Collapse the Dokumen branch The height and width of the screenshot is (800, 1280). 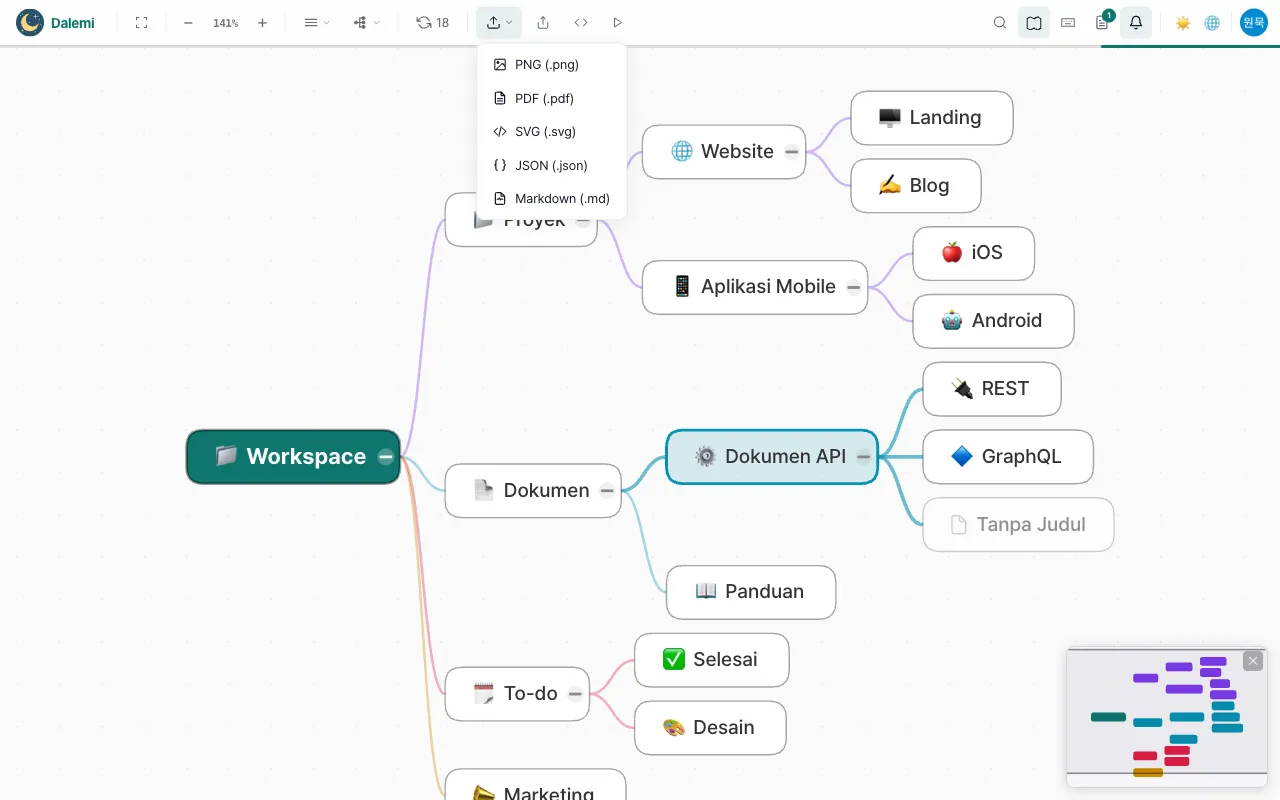tap(607, 490)
